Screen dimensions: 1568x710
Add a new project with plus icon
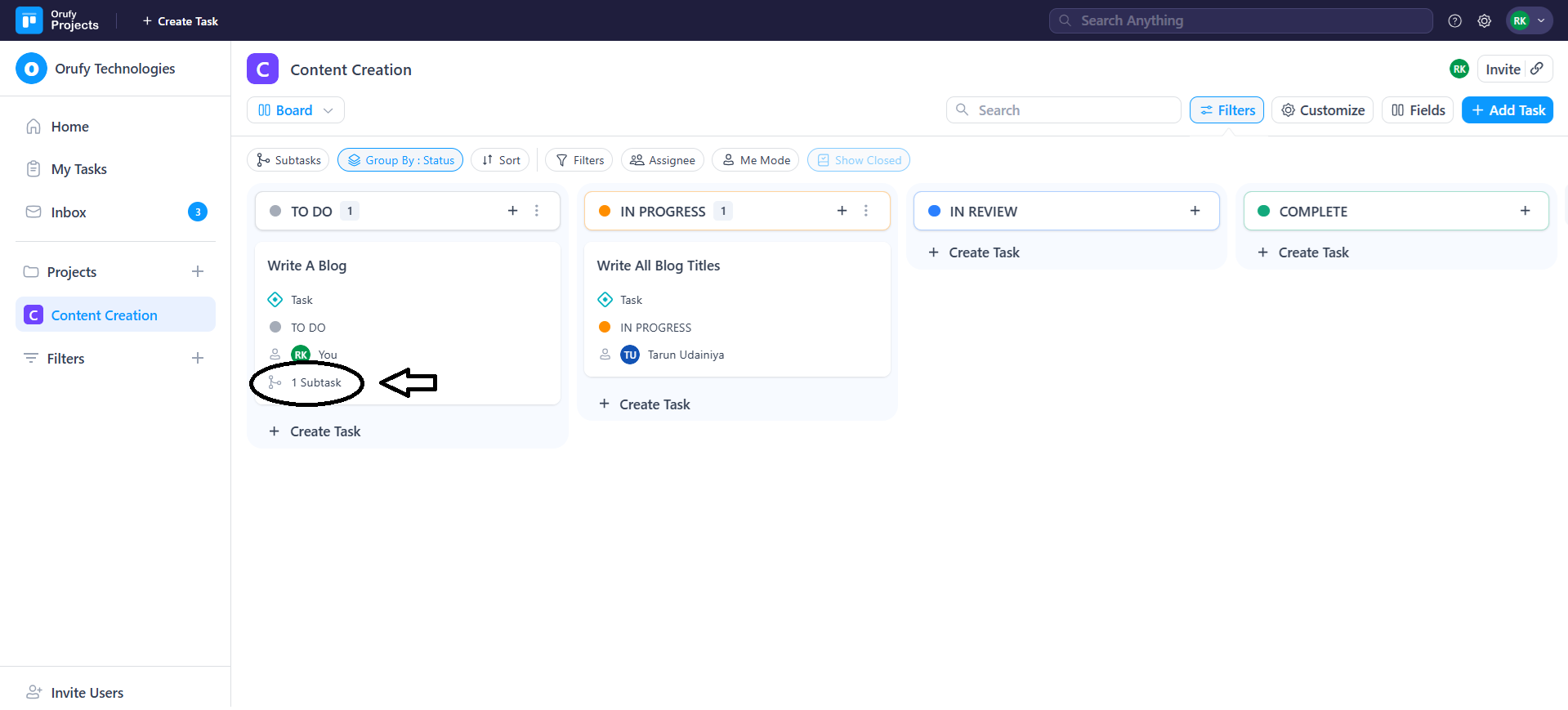point(197,271)
